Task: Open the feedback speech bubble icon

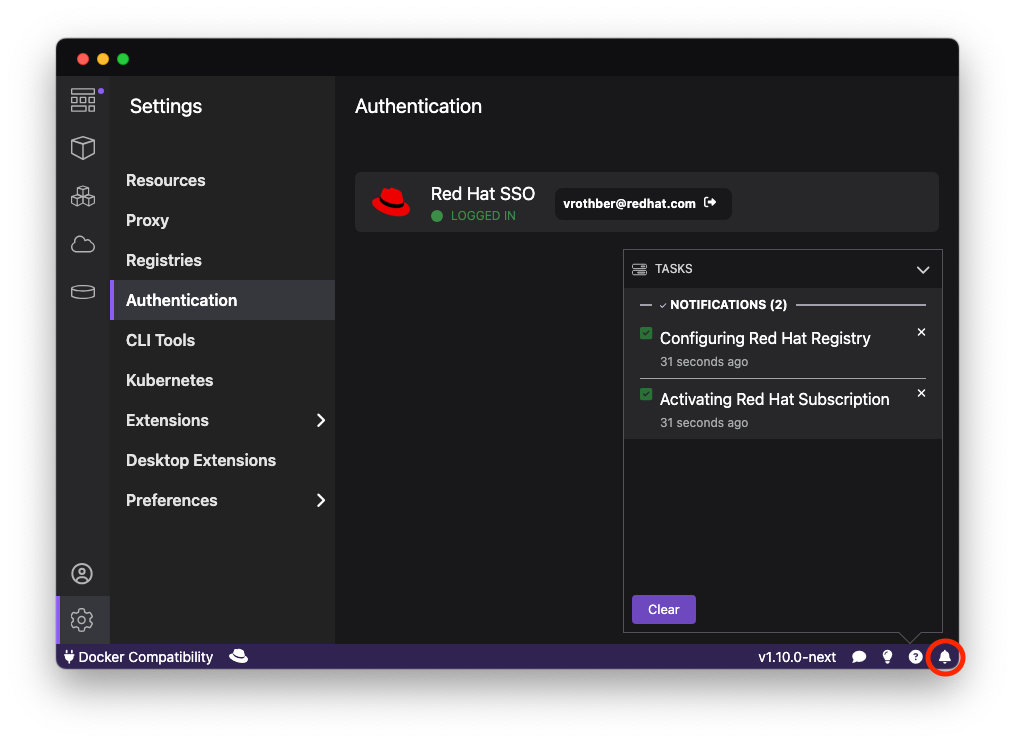Action: pos(859,657)
